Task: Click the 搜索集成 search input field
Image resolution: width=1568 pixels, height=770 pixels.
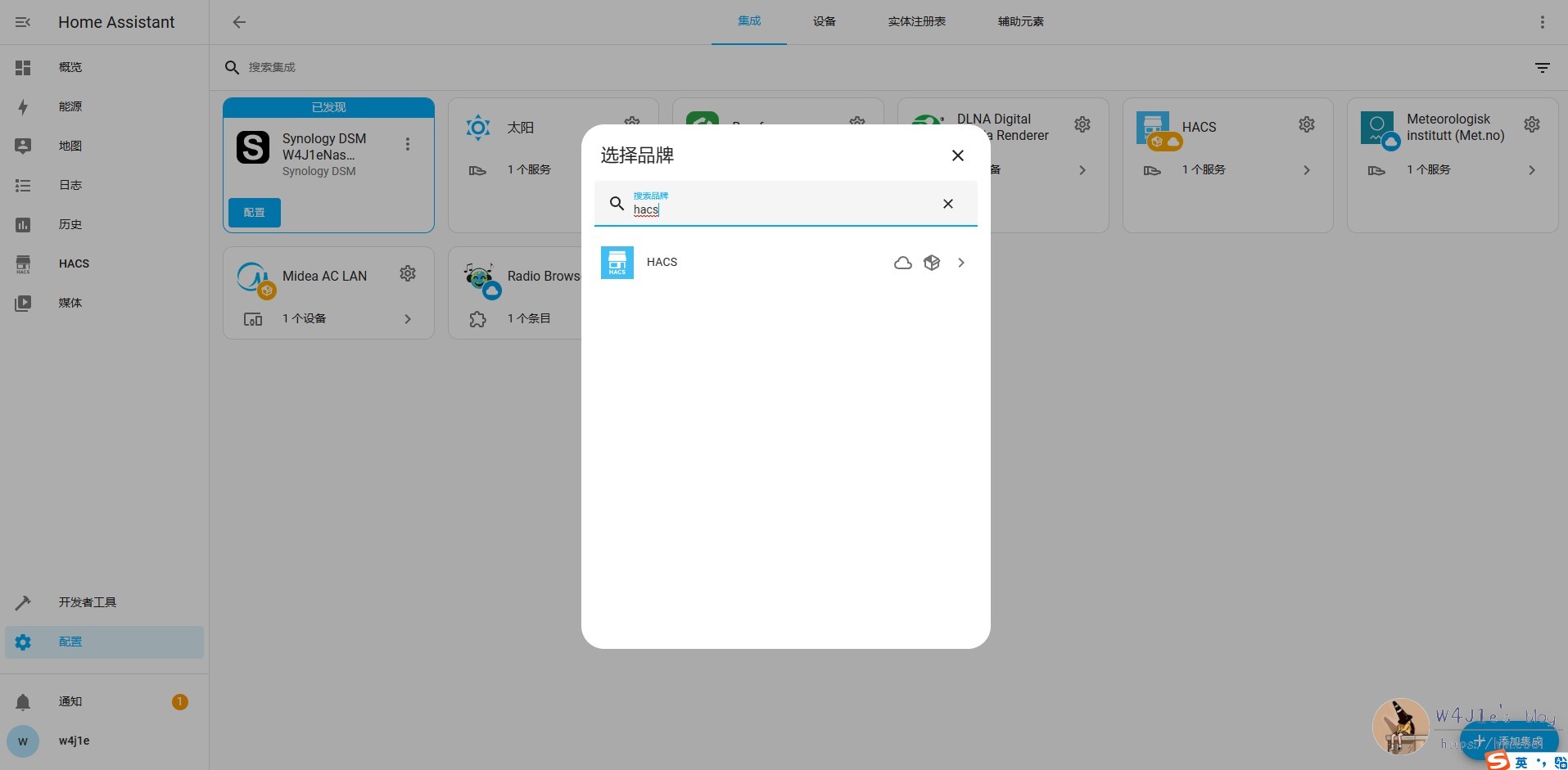Action: (x=491, y=68)
